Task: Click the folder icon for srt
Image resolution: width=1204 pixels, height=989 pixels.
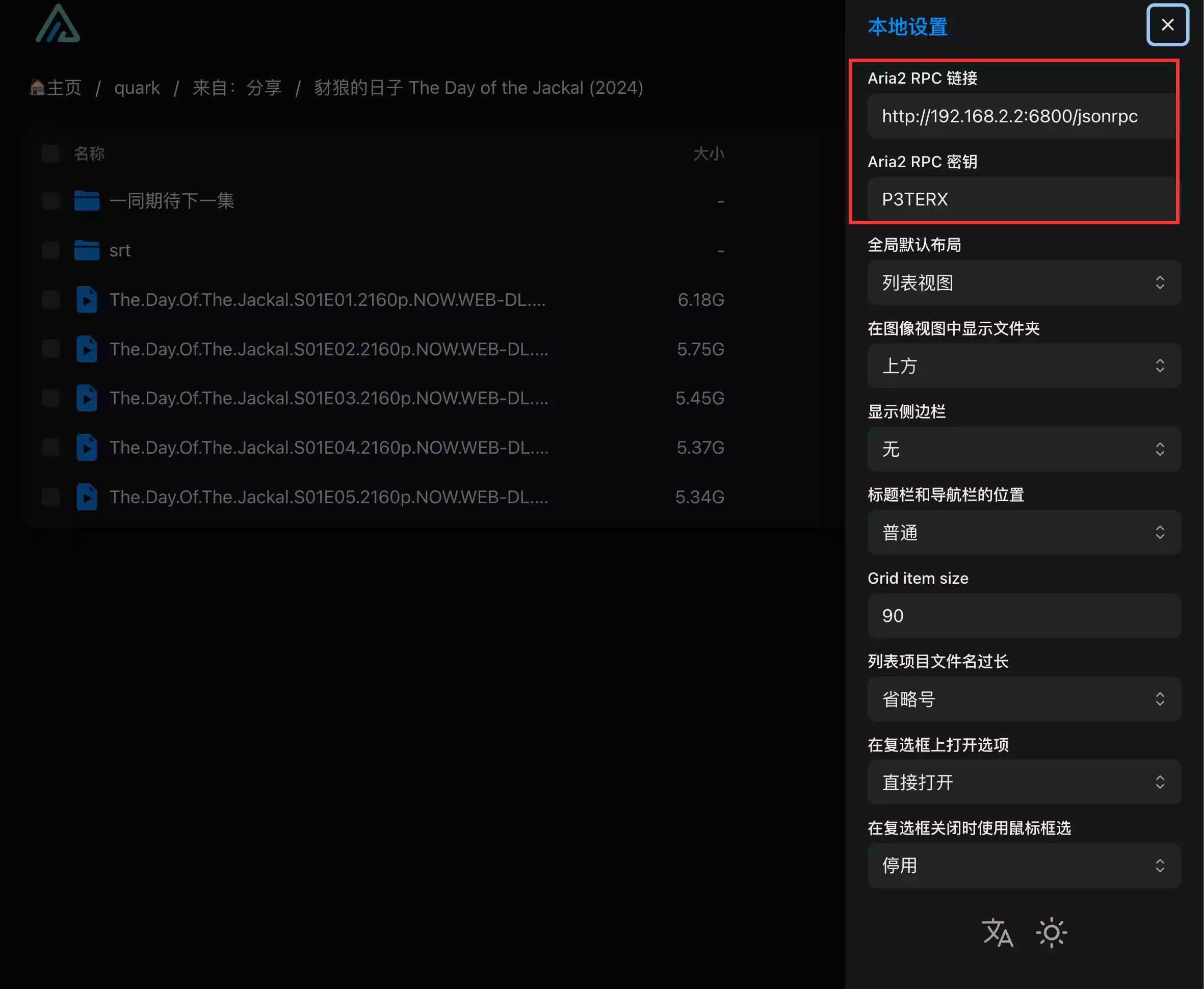Action: coord(87,250)
